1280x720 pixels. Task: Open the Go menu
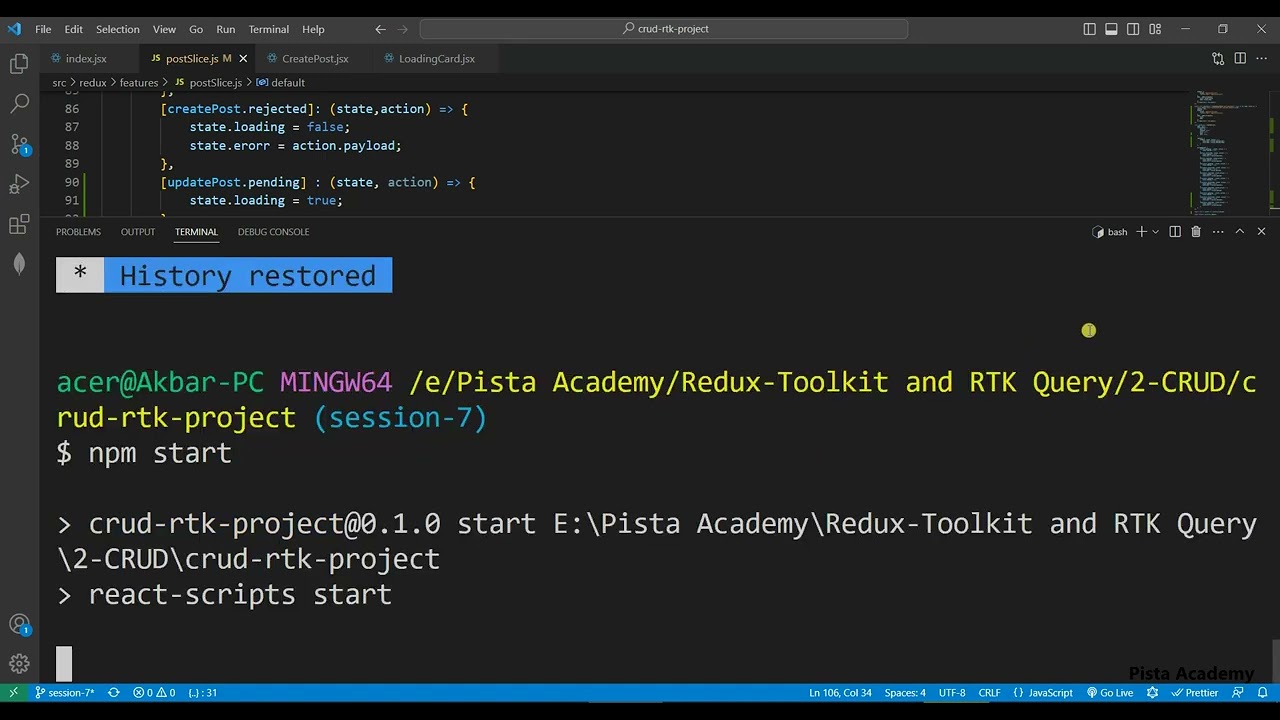point(196,29)
